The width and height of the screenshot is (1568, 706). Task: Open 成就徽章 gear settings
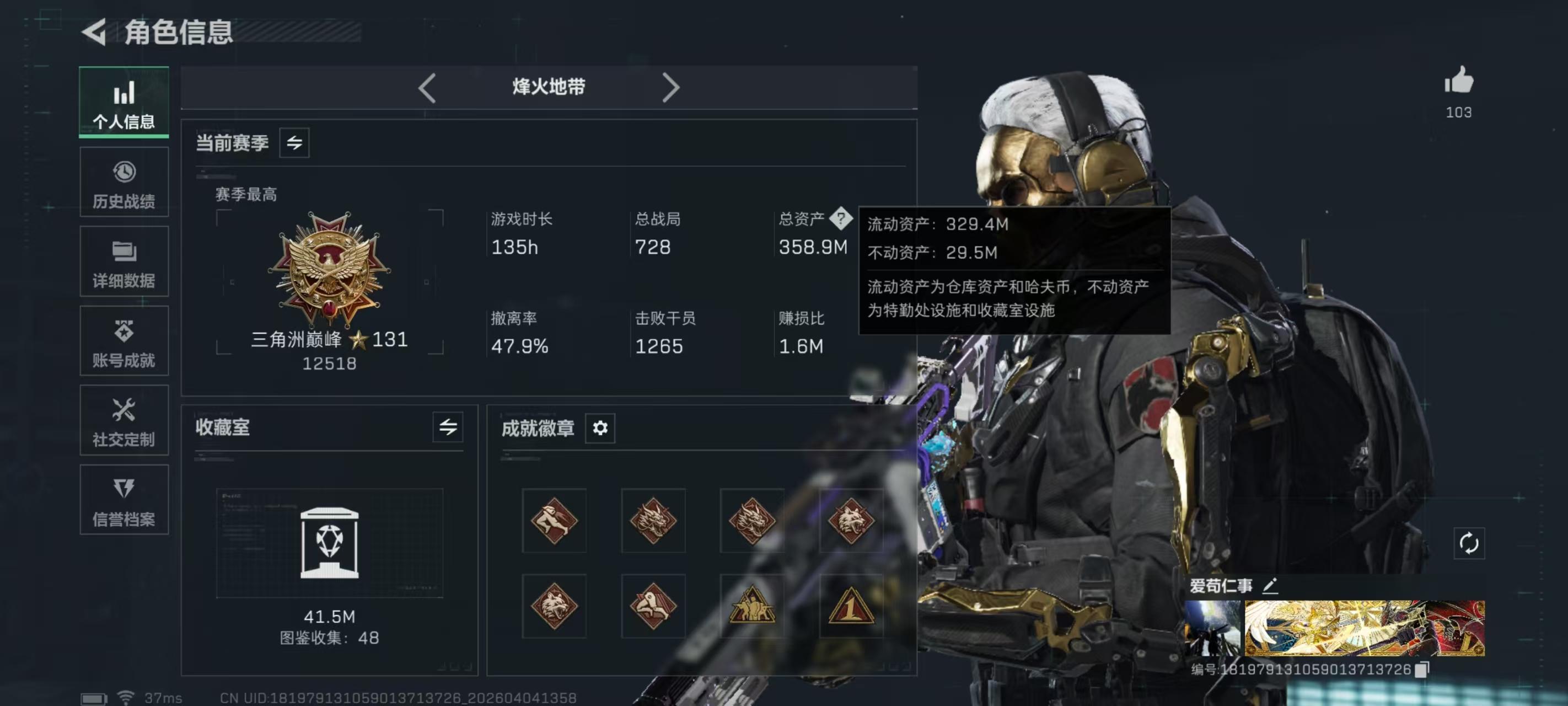point(599,427)
